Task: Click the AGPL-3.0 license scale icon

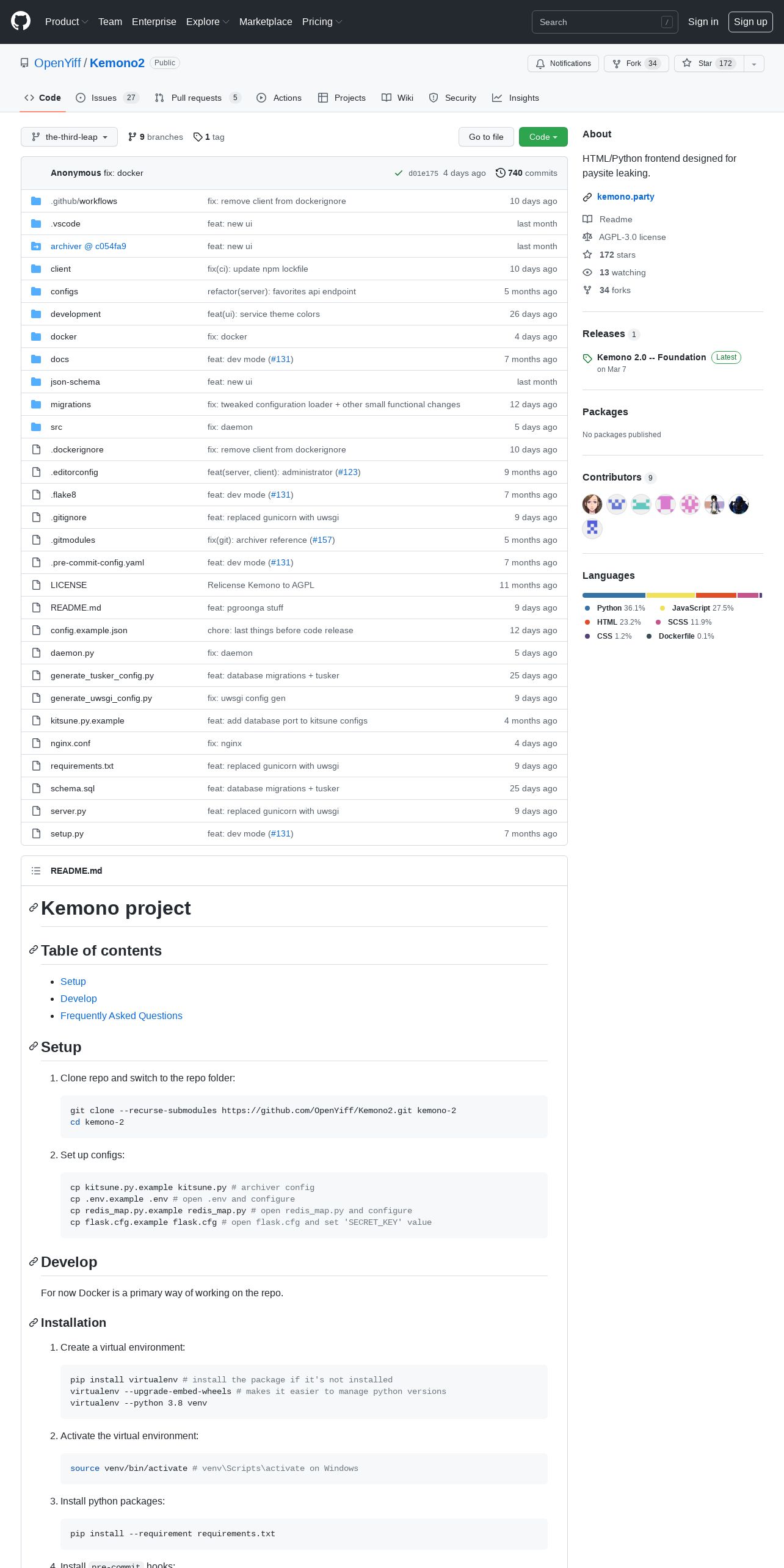Action: click(x=587, y=237)
